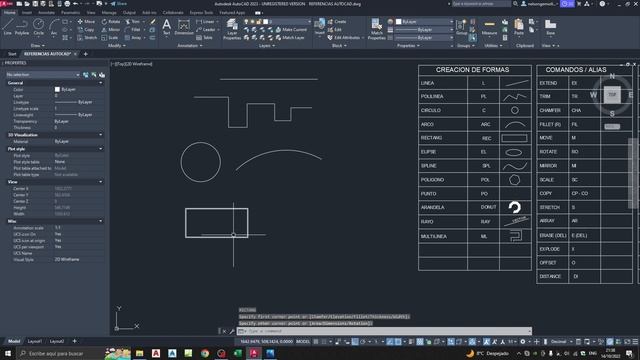
Task: Choose the Move command in Modify
Action: pos(86,21)
